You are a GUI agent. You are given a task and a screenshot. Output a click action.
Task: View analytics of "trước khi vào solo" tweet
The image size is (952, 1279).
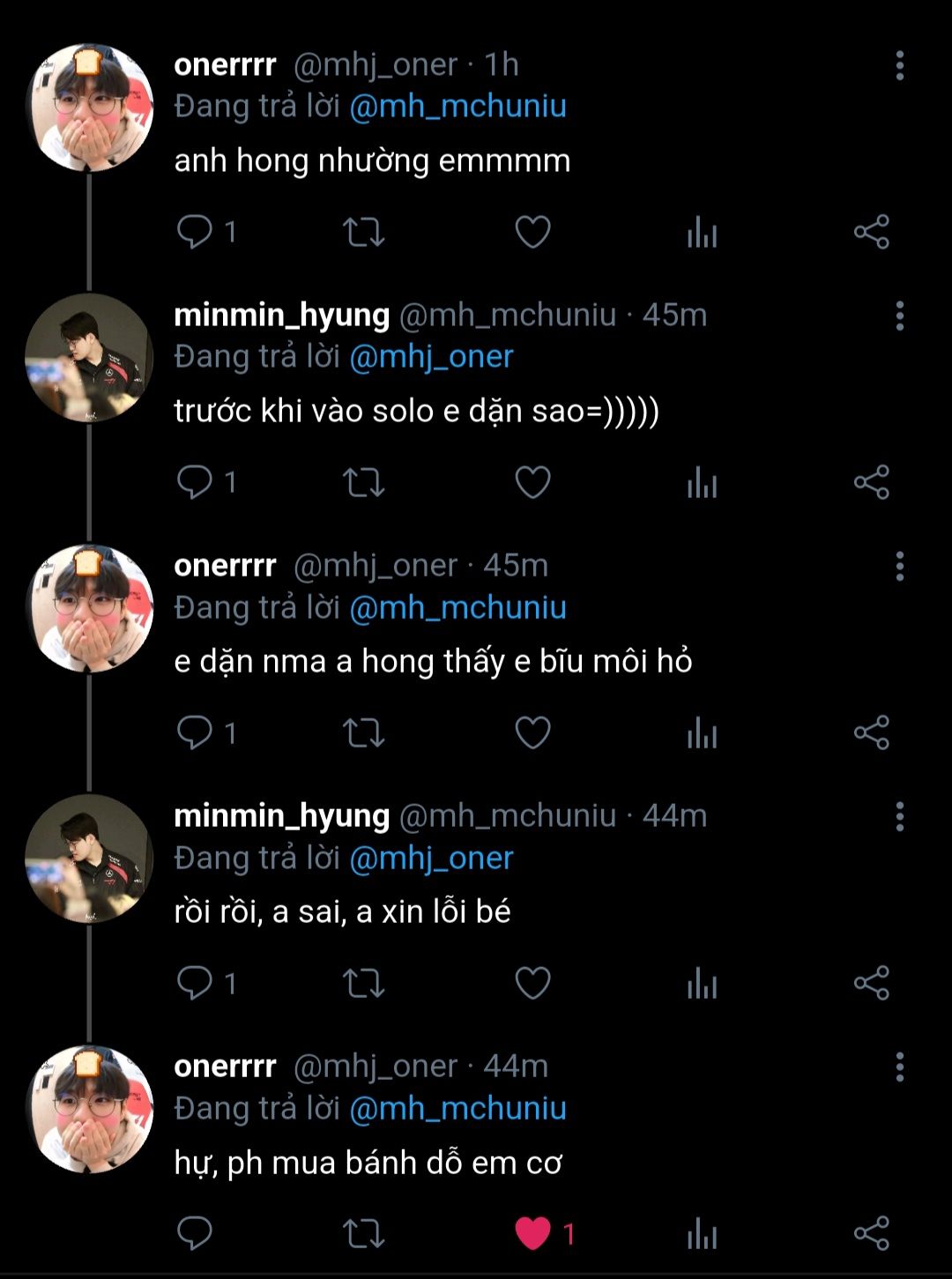point(702,483)
